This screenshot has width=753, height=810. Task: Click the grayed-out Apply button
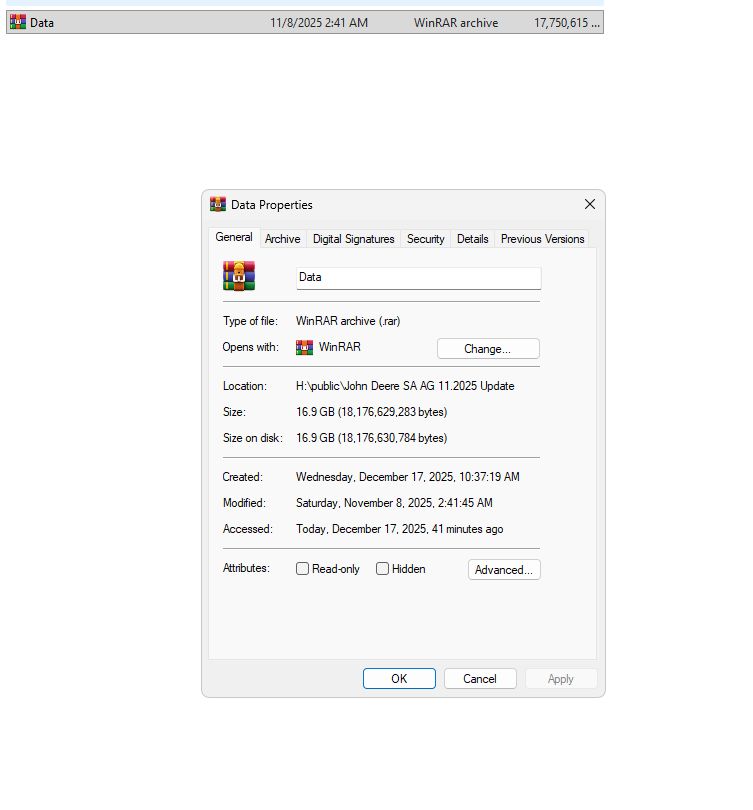coord(561,678)
